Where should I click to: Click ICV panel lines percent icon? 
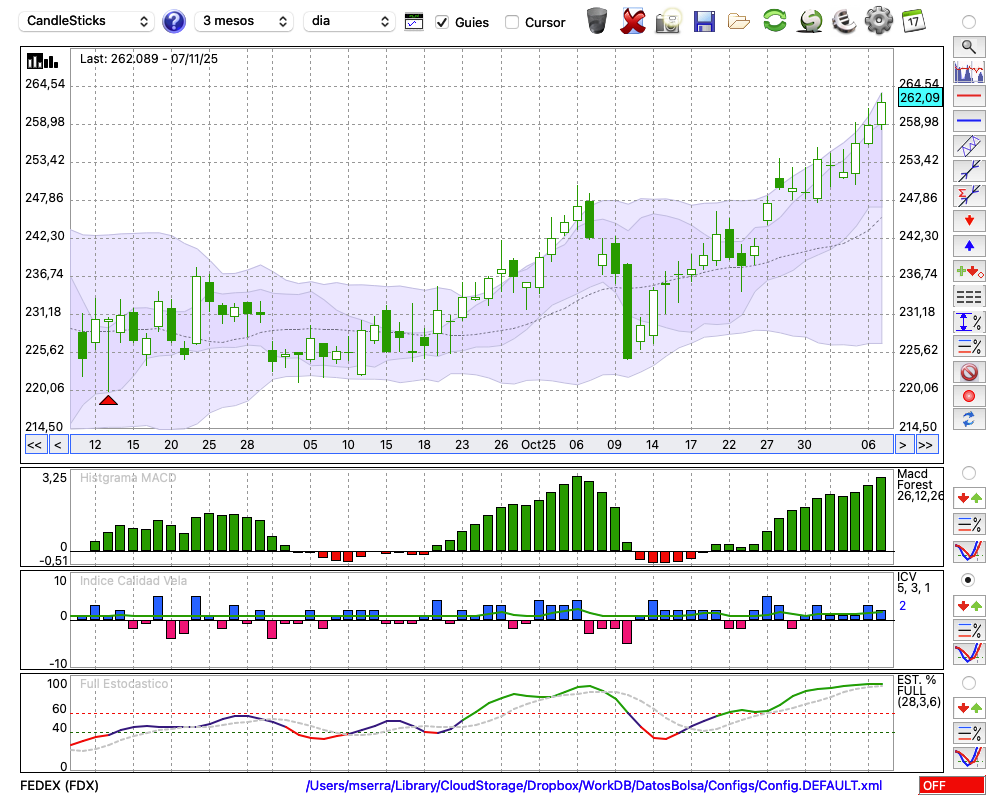[x=969, y=630]
